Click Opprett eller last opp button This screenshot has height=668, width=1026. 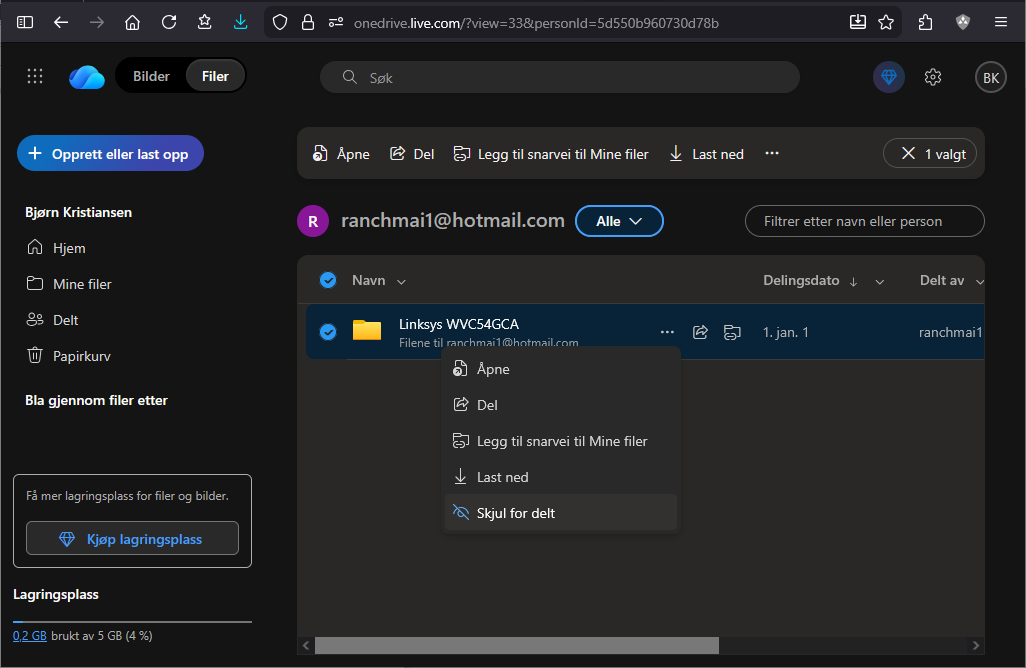click(x=110, y=154)
